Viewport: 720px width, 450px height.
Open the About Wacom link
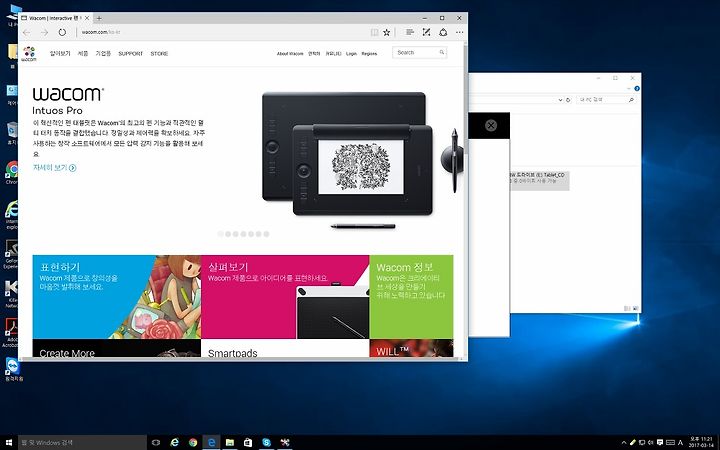tap(290, 54)
